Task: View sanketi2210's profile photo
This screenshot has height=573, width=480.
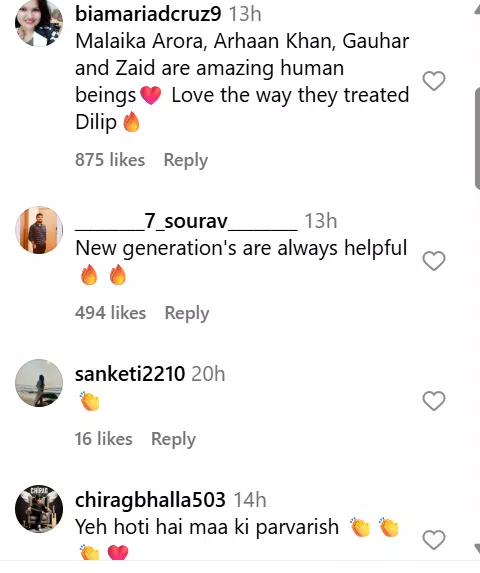Action: coord(39,383)
